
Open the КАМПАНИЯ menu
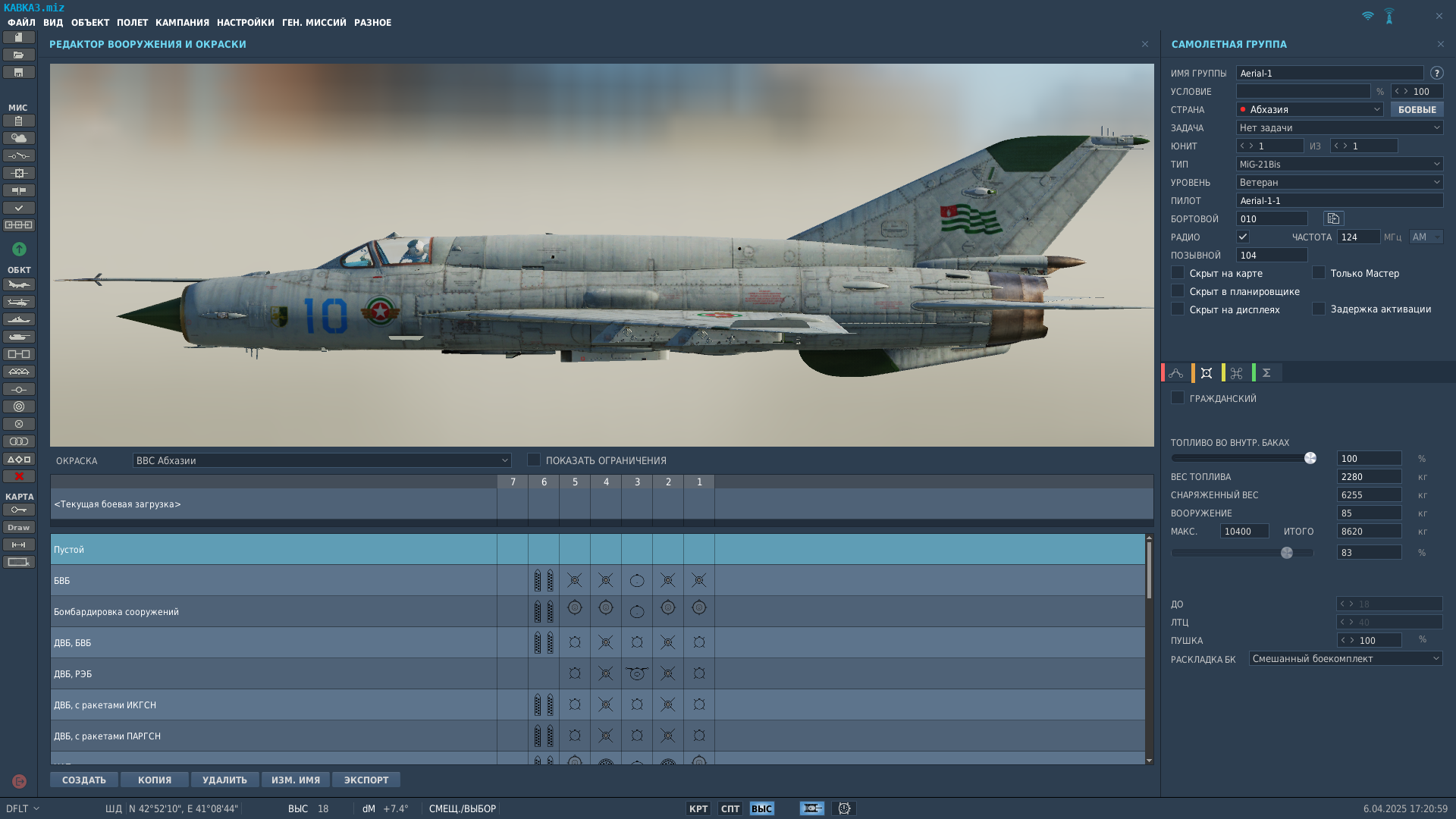click(x=182, y=23)
